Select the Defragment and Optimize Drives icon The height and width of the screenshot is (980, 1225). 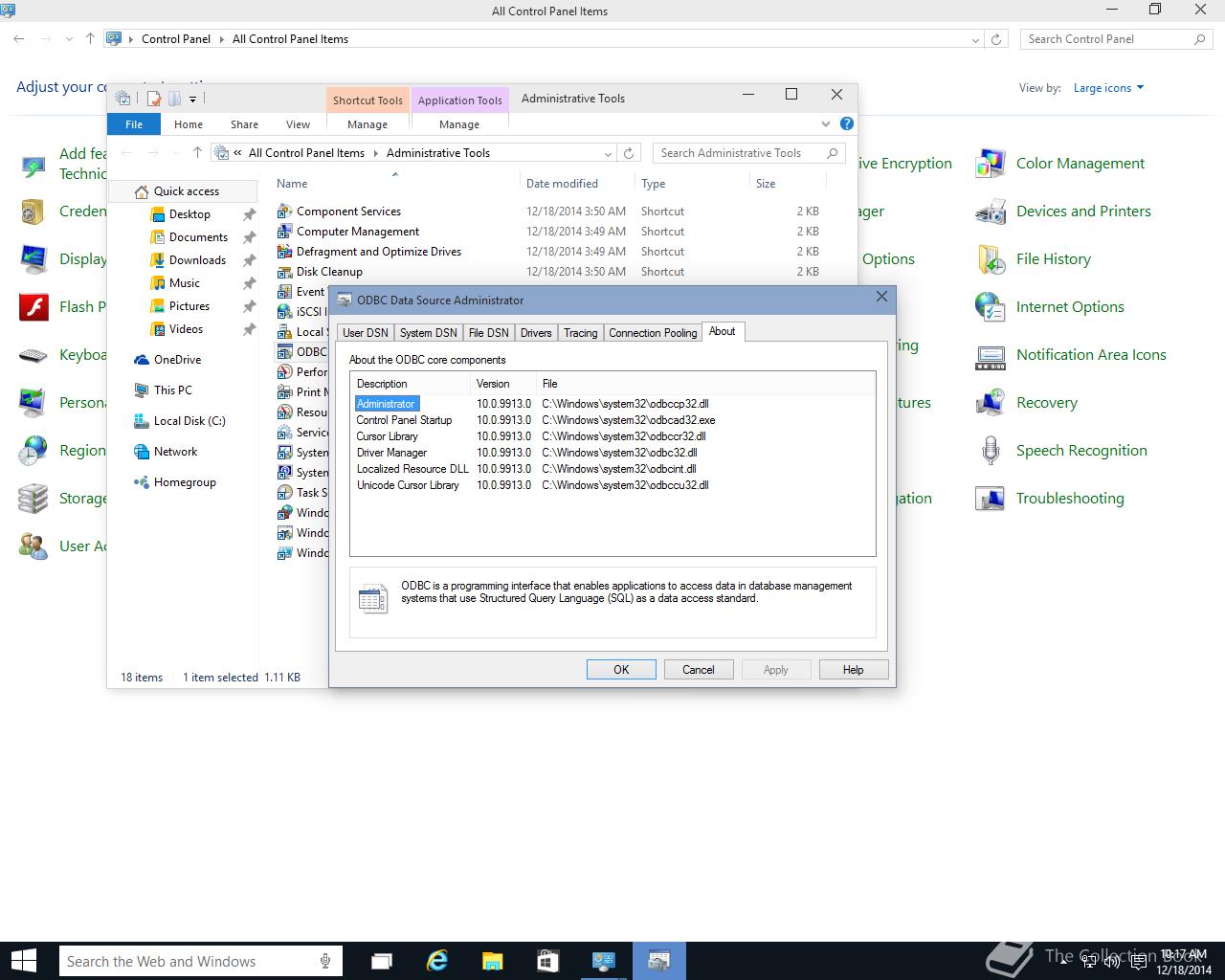point(284,252)
